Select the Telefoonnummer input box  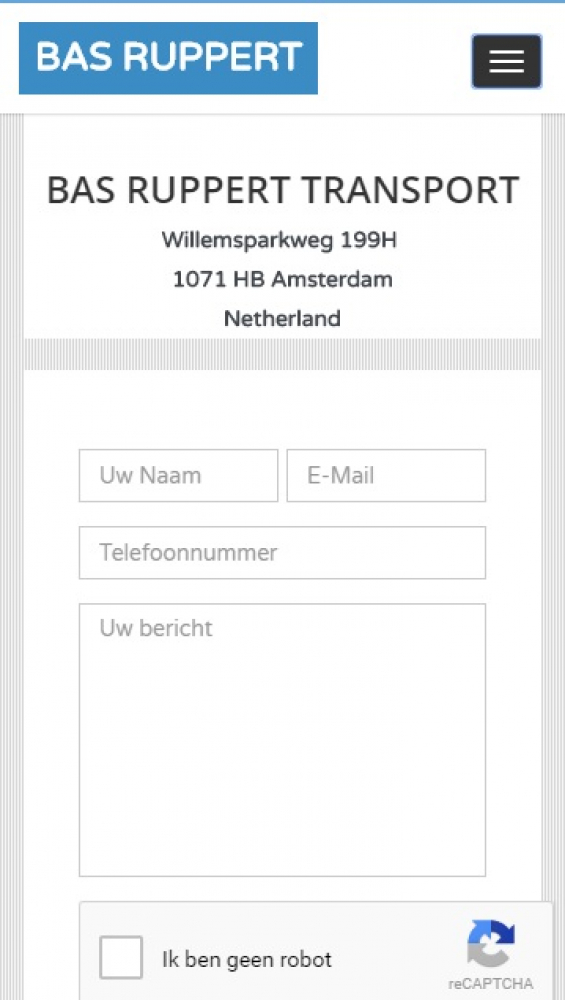[282, 552]
